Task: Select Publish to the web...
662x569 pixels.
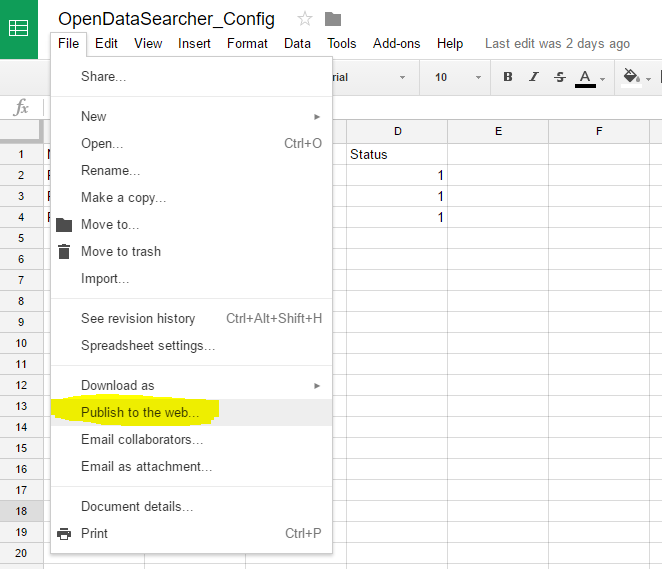Action: (191, 412)
